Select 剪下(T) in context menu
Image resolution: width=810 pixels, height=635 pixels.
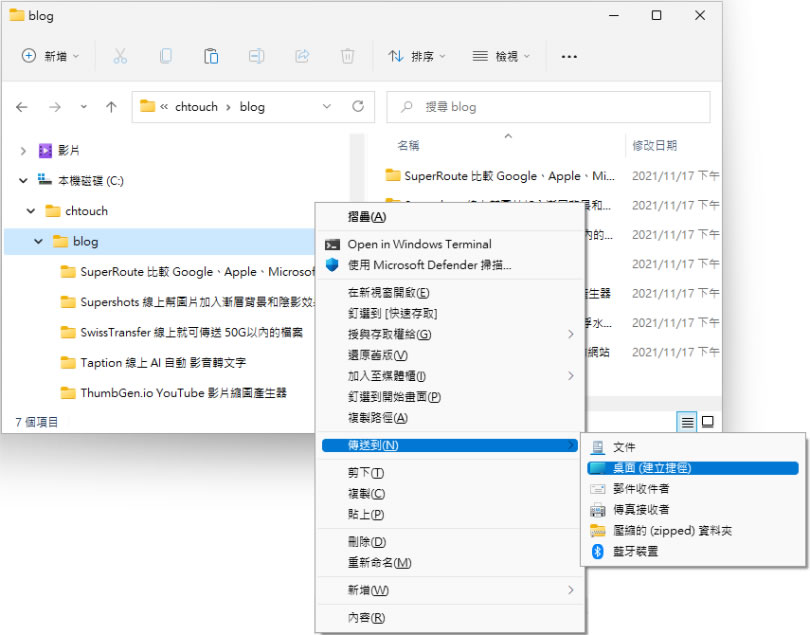click(x=449, y=473)
